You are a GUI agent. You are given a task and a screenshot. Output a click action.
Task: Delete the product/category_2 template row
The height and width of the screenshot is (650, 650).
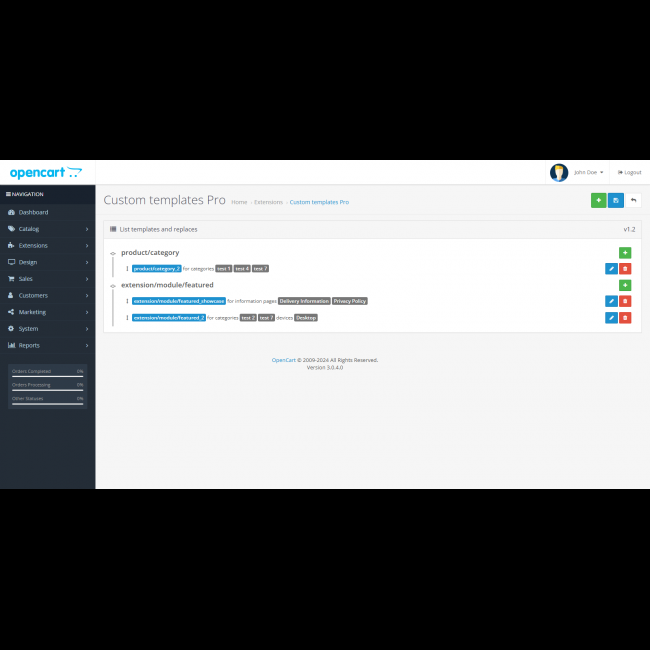coord(625,268)
